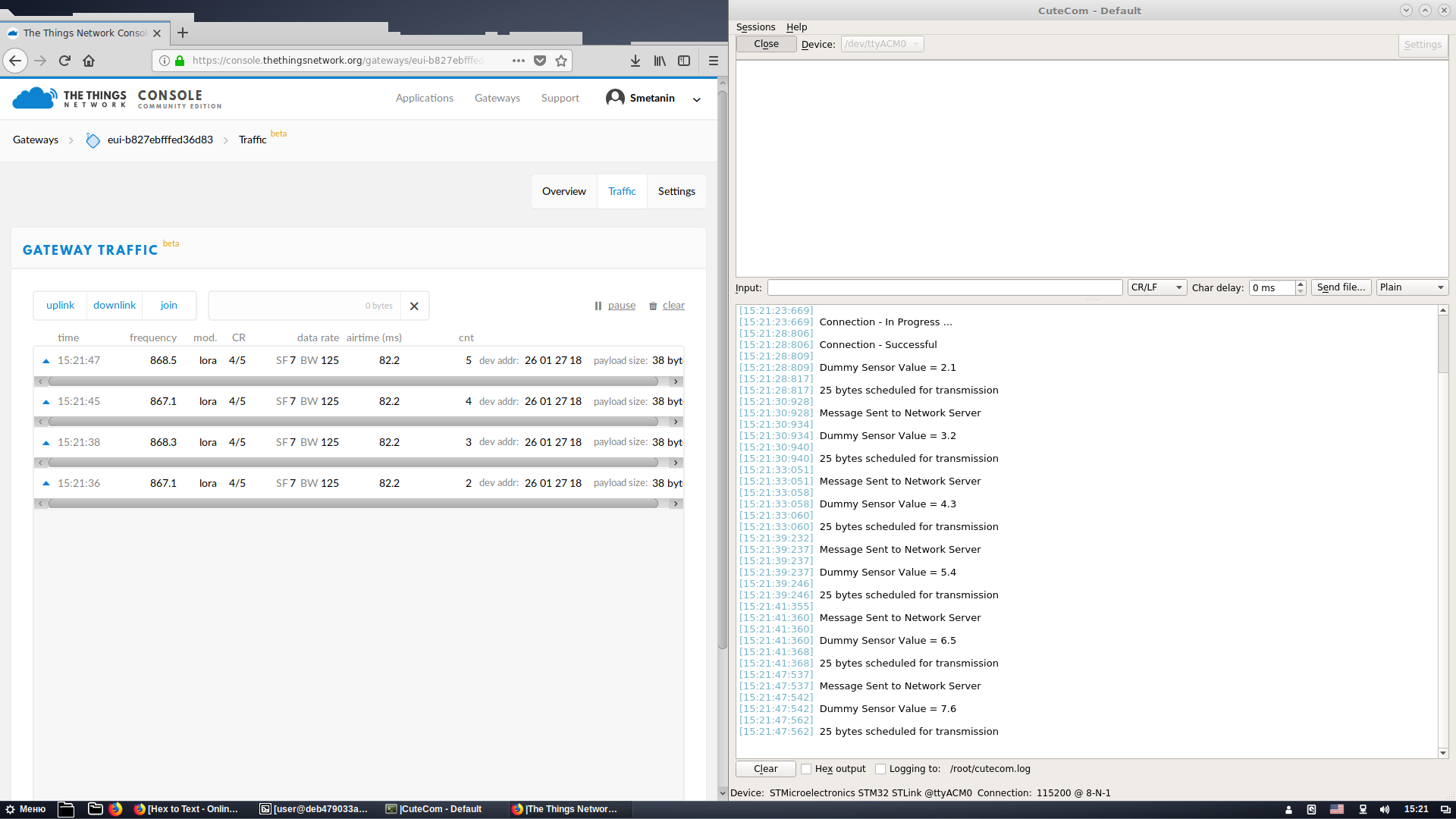Switch to gateway Overview tab
This screenshot has height=819, width=1456.
click(564, 191)
